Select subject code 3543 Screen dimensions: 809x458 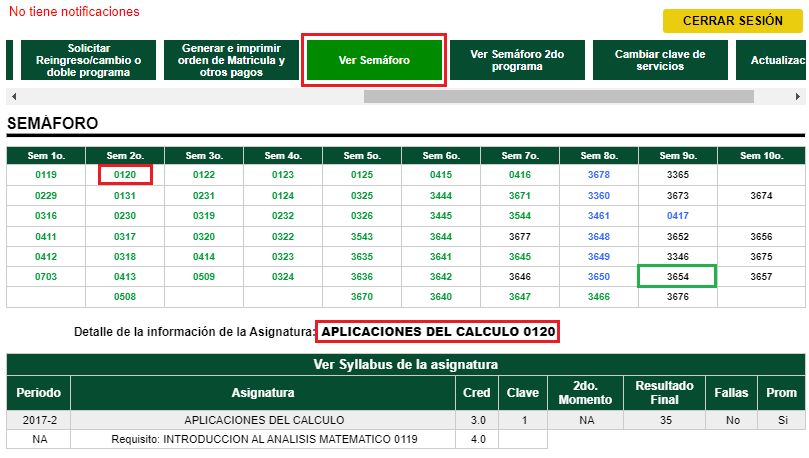click(x=362, y=237)
